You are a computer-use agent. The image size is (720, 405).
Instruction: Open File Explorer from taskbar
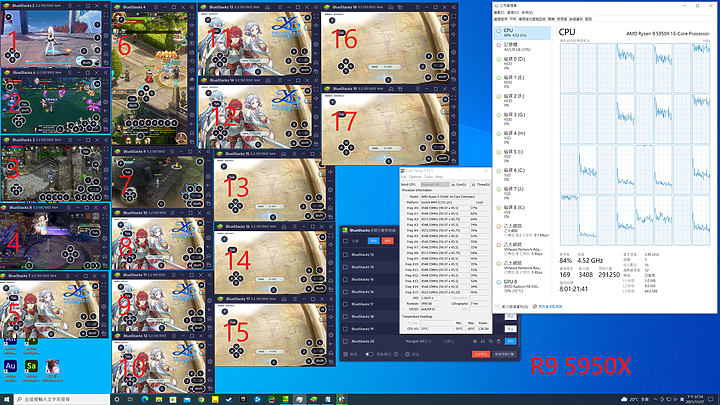(x=158, y=399)
